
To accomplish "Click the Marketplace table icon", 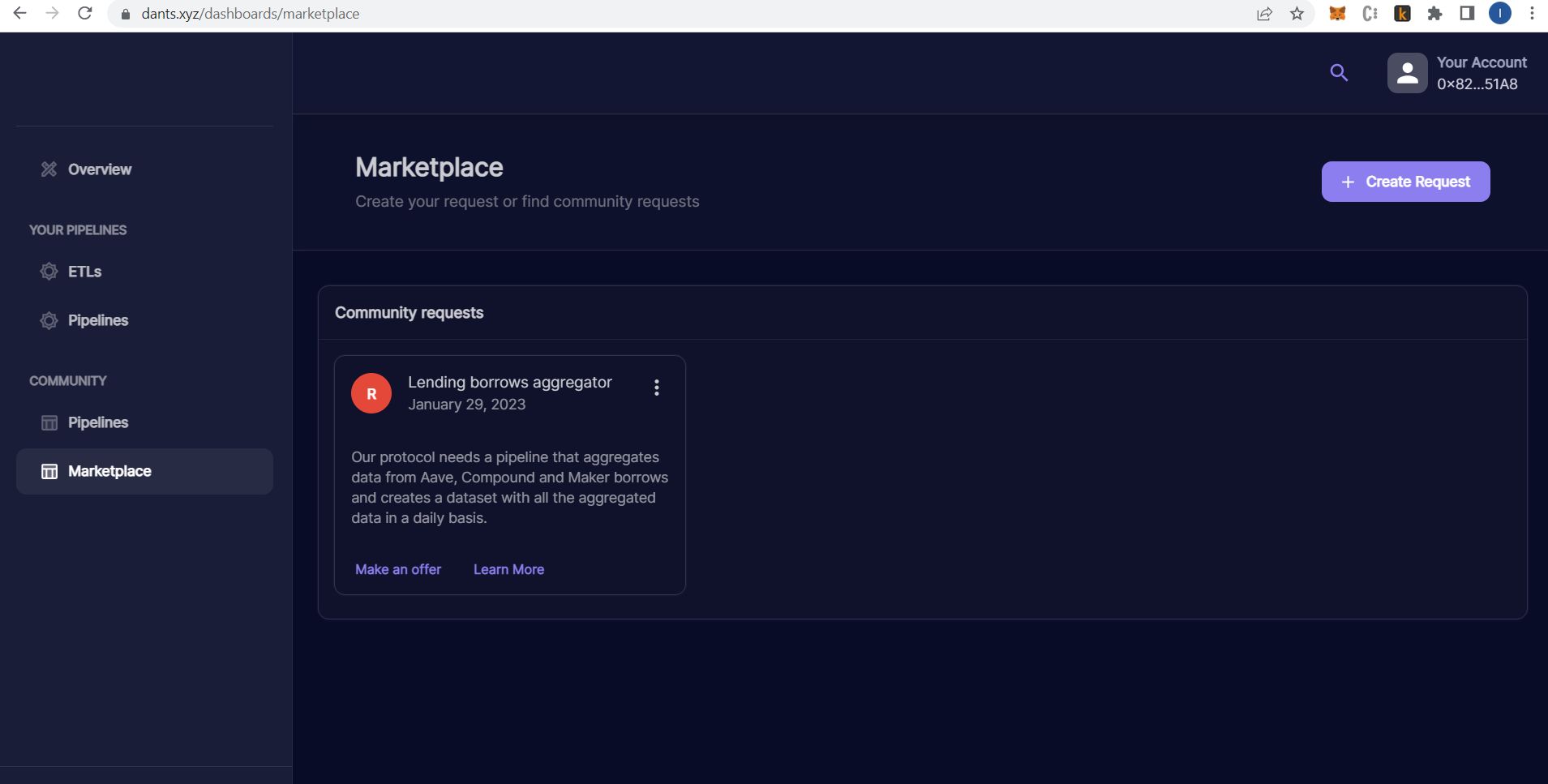I will tap(49, 471).
